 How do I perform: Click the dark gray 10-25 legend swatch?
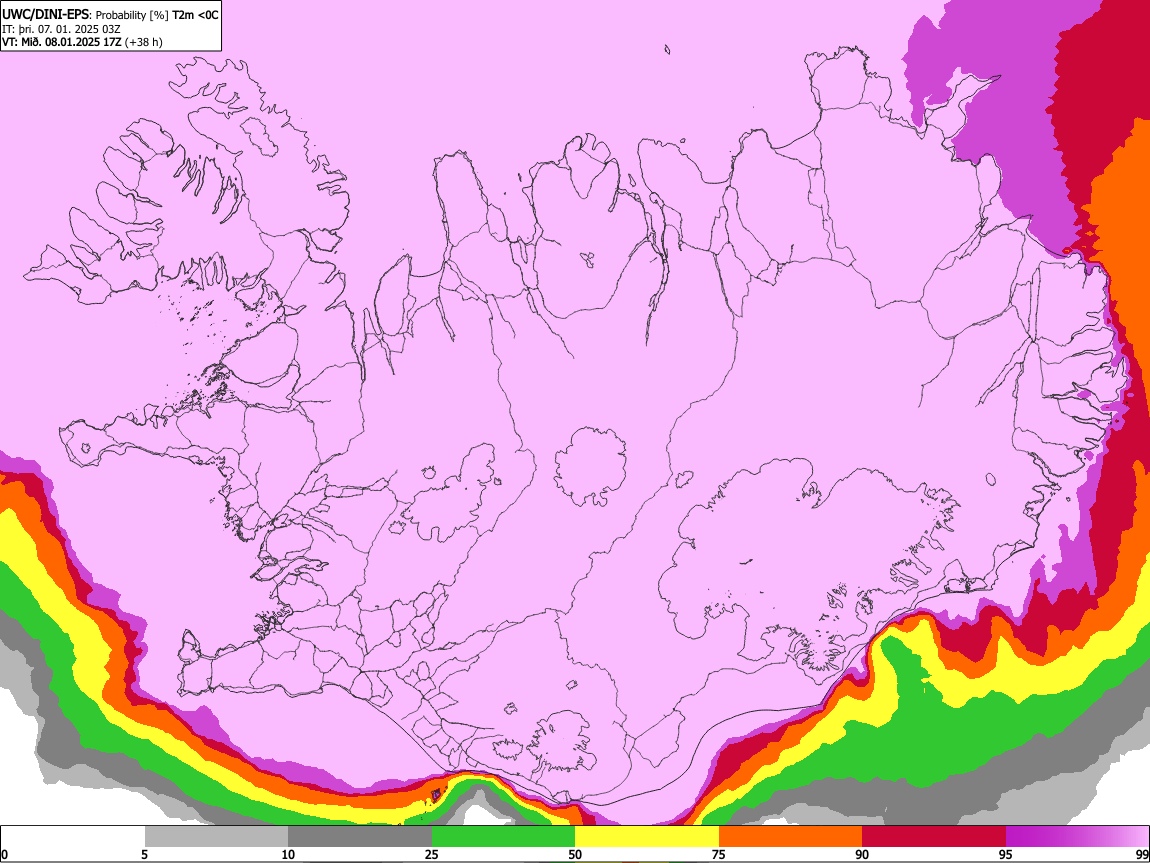click(x=360, y=837)
